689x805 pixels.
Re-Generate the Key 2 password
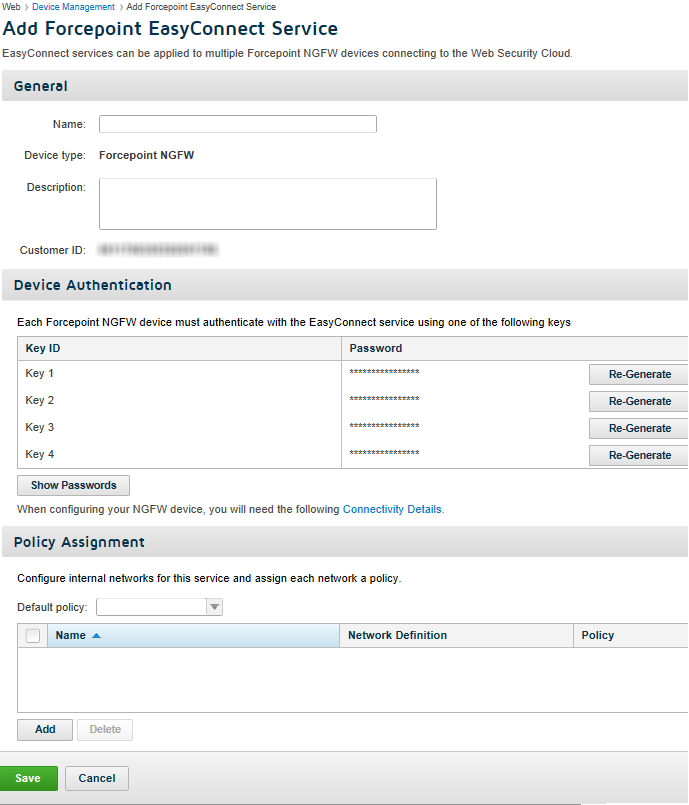click(x=639, y=401)
